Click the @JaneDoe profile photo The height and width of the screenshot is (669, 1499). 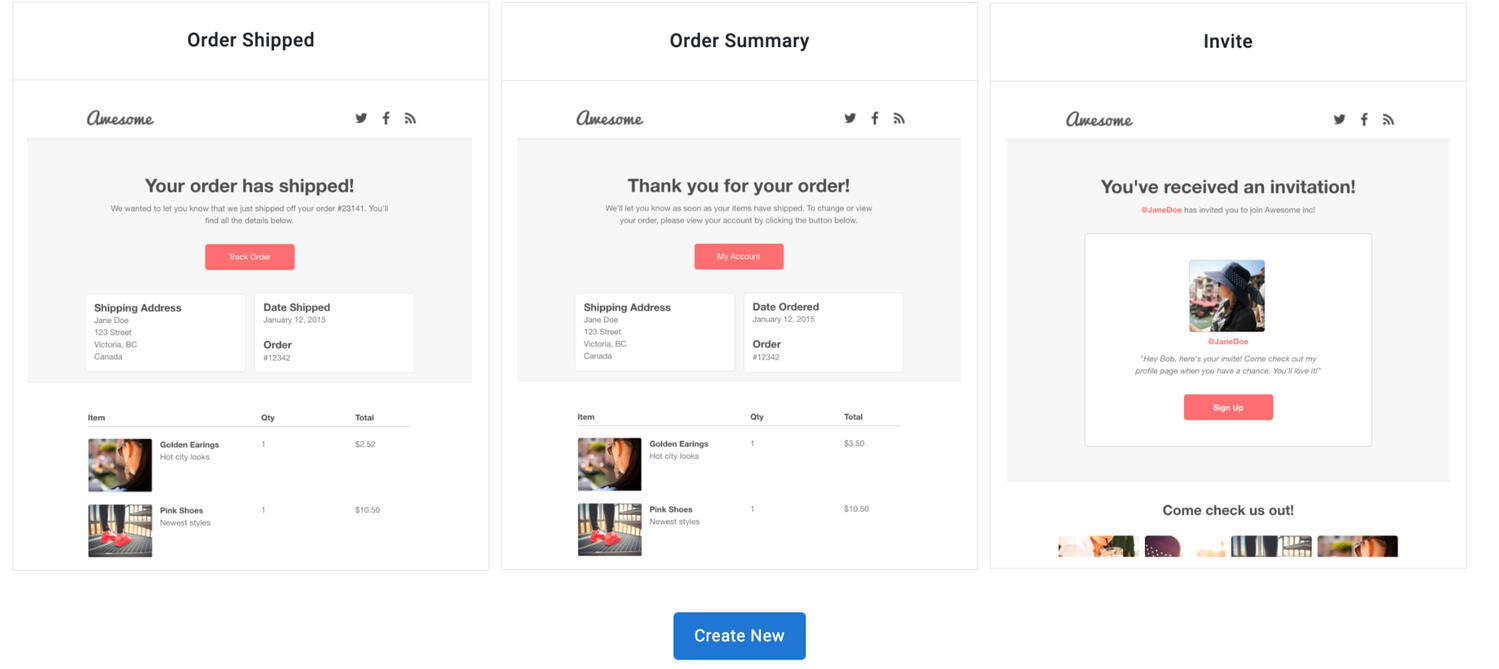click(1227, 296)
